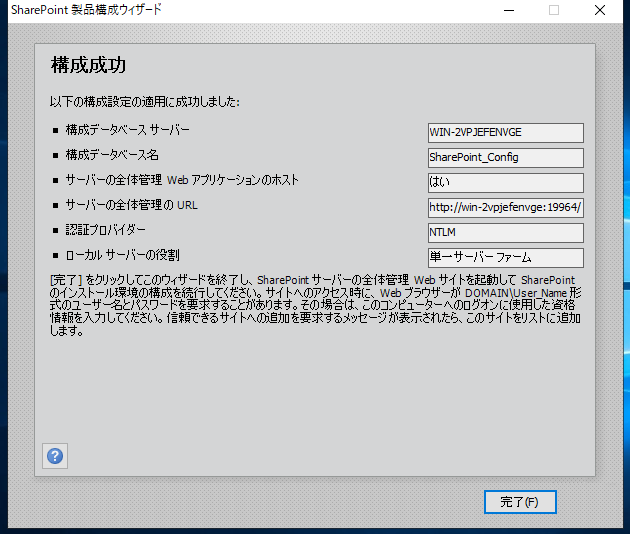Click the 以下の構成設定の適用に成功しました text
This screenshot has width=630, height=534.
[145, 102]
